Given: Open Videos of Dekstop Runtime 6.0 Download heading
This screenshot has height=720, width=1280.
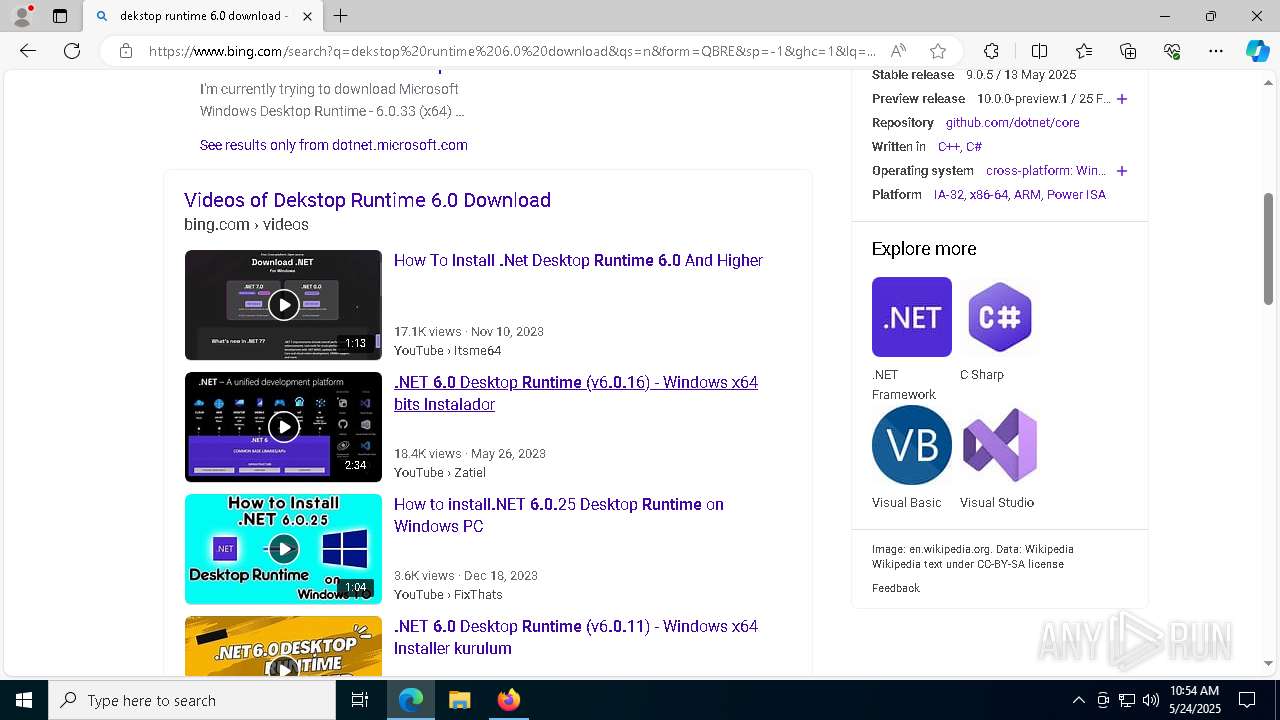Looking at the screenshot, I should click(367, 200).
